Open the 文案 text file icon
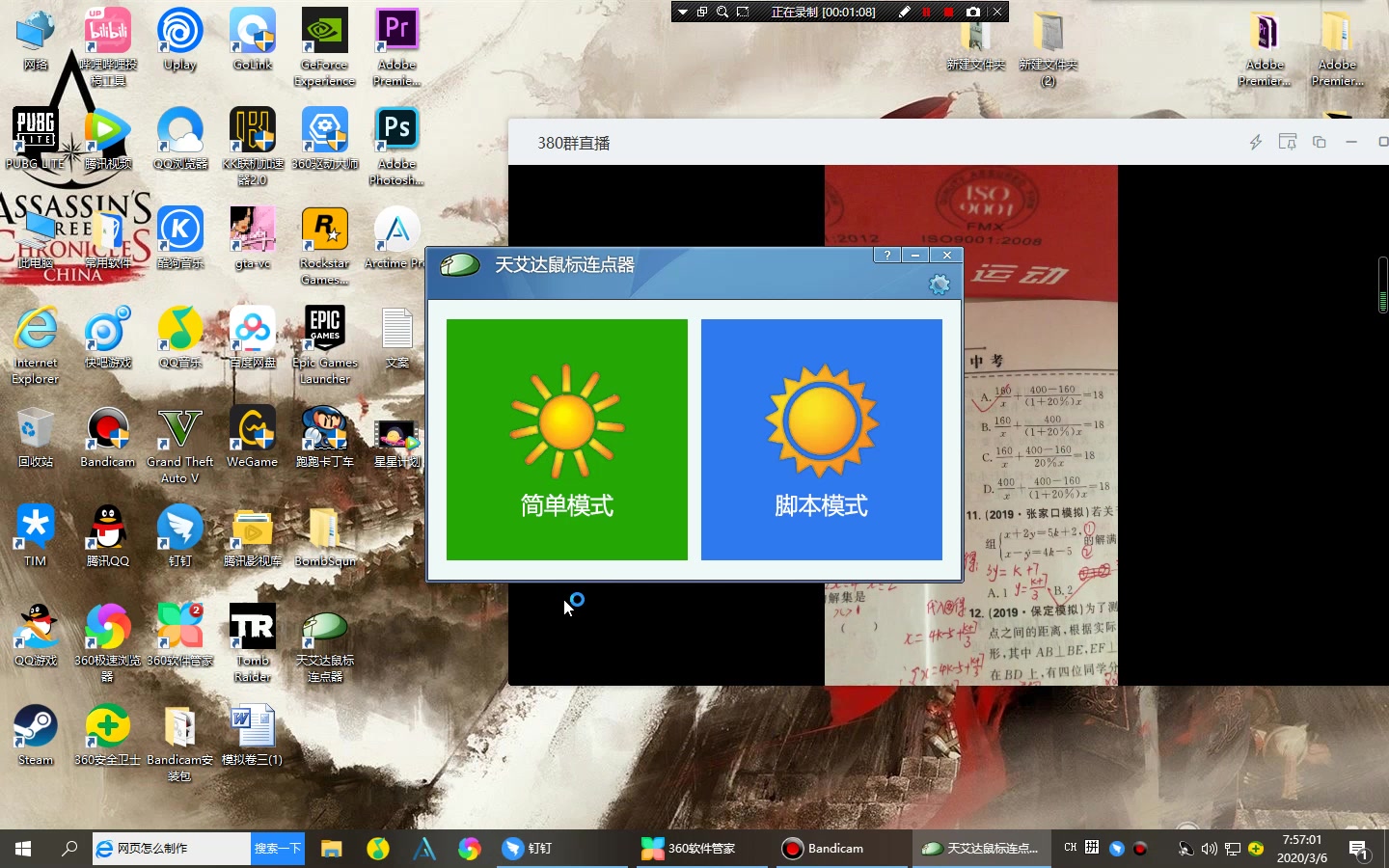This screenshot has height=868, width=1389. tap(397, 338)
